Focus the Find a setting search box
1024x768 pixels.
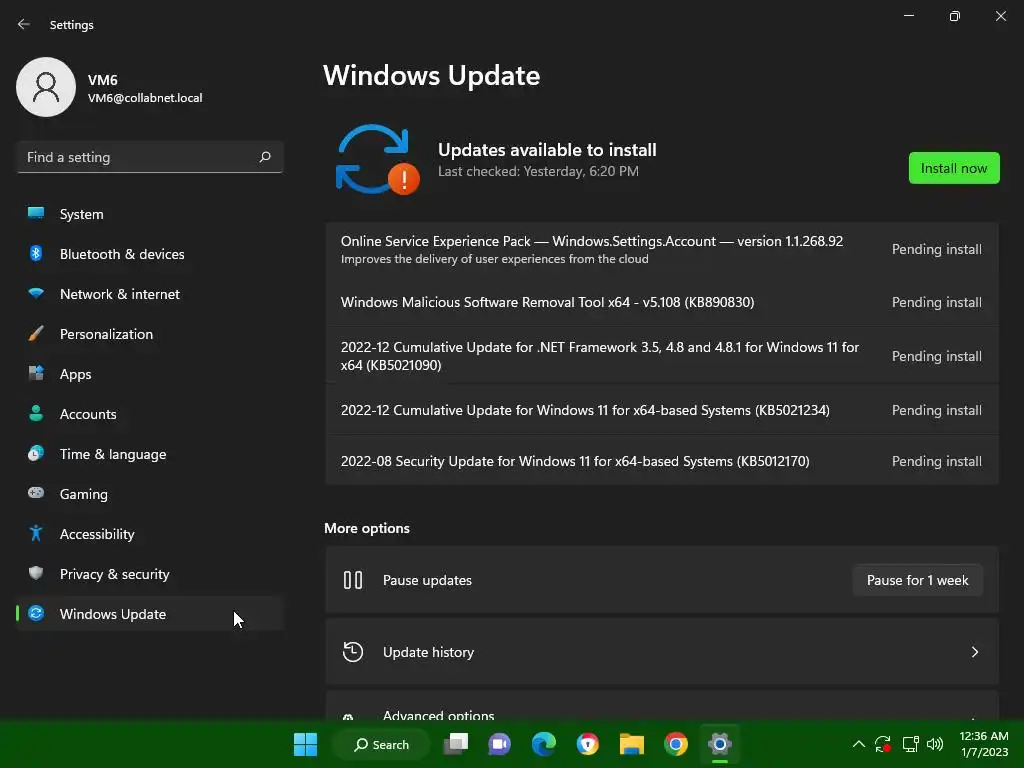pos(150,157)
